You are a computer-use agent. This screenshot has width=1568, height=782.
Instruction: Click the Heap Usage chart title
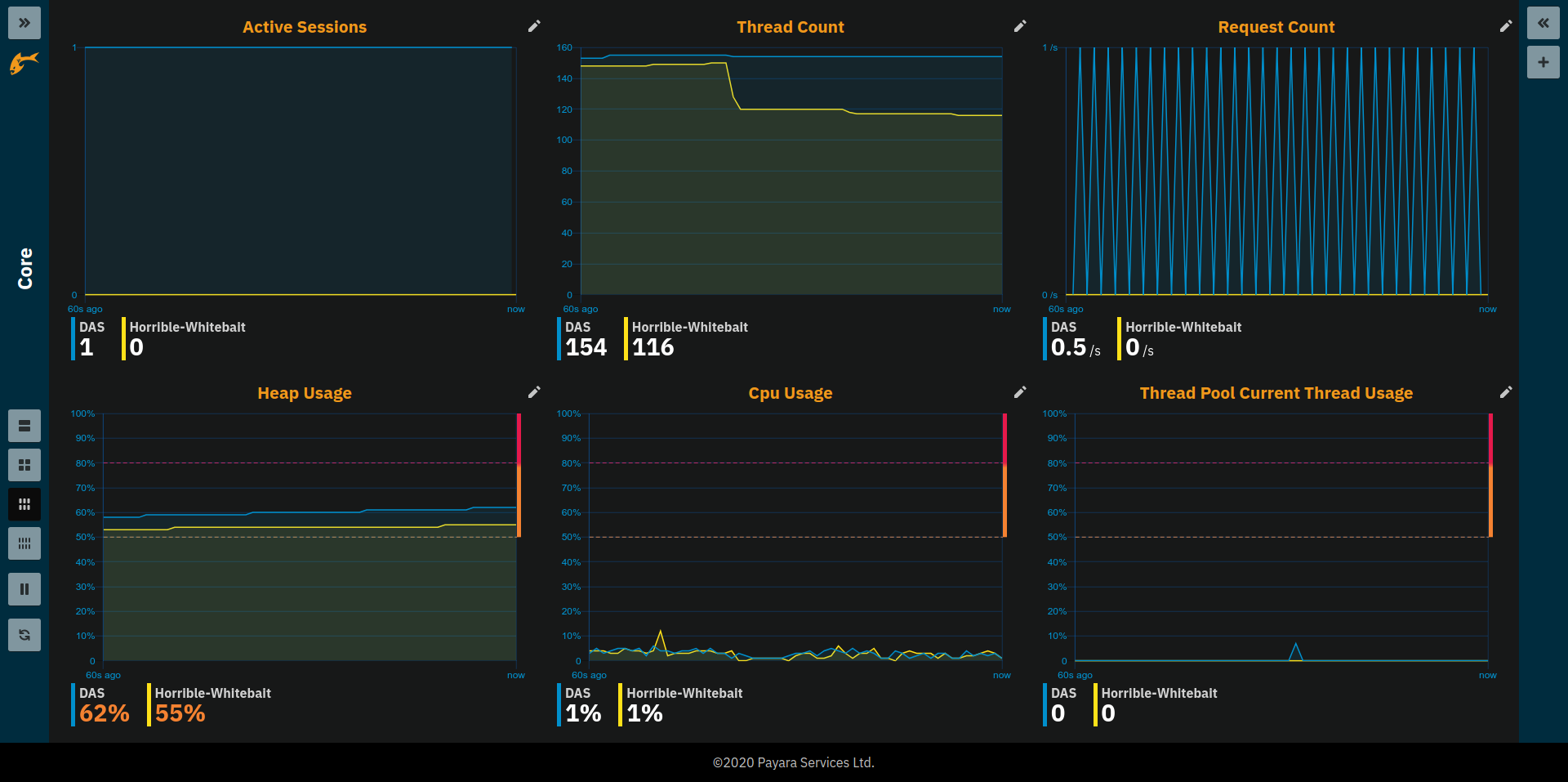point(305,393)
